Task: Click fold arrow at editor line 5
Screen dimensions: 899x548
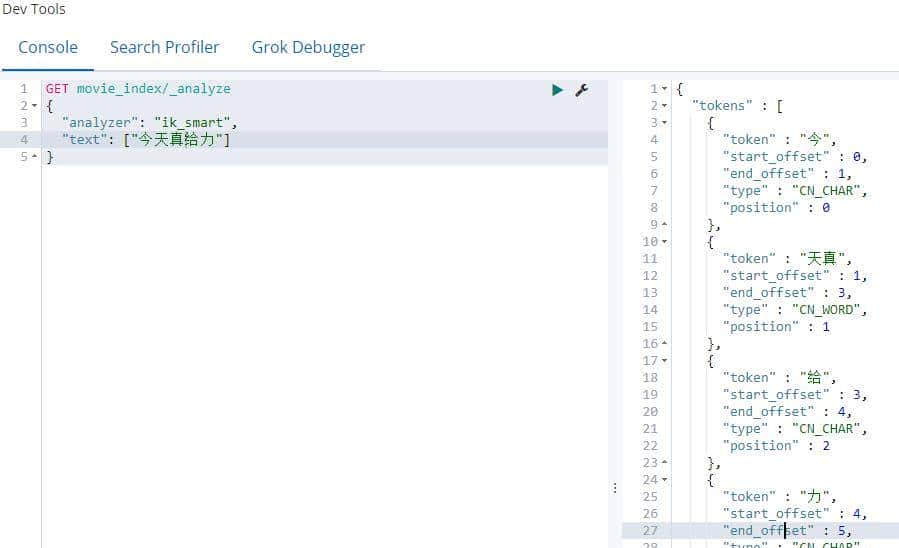Action: click(34, 156)
